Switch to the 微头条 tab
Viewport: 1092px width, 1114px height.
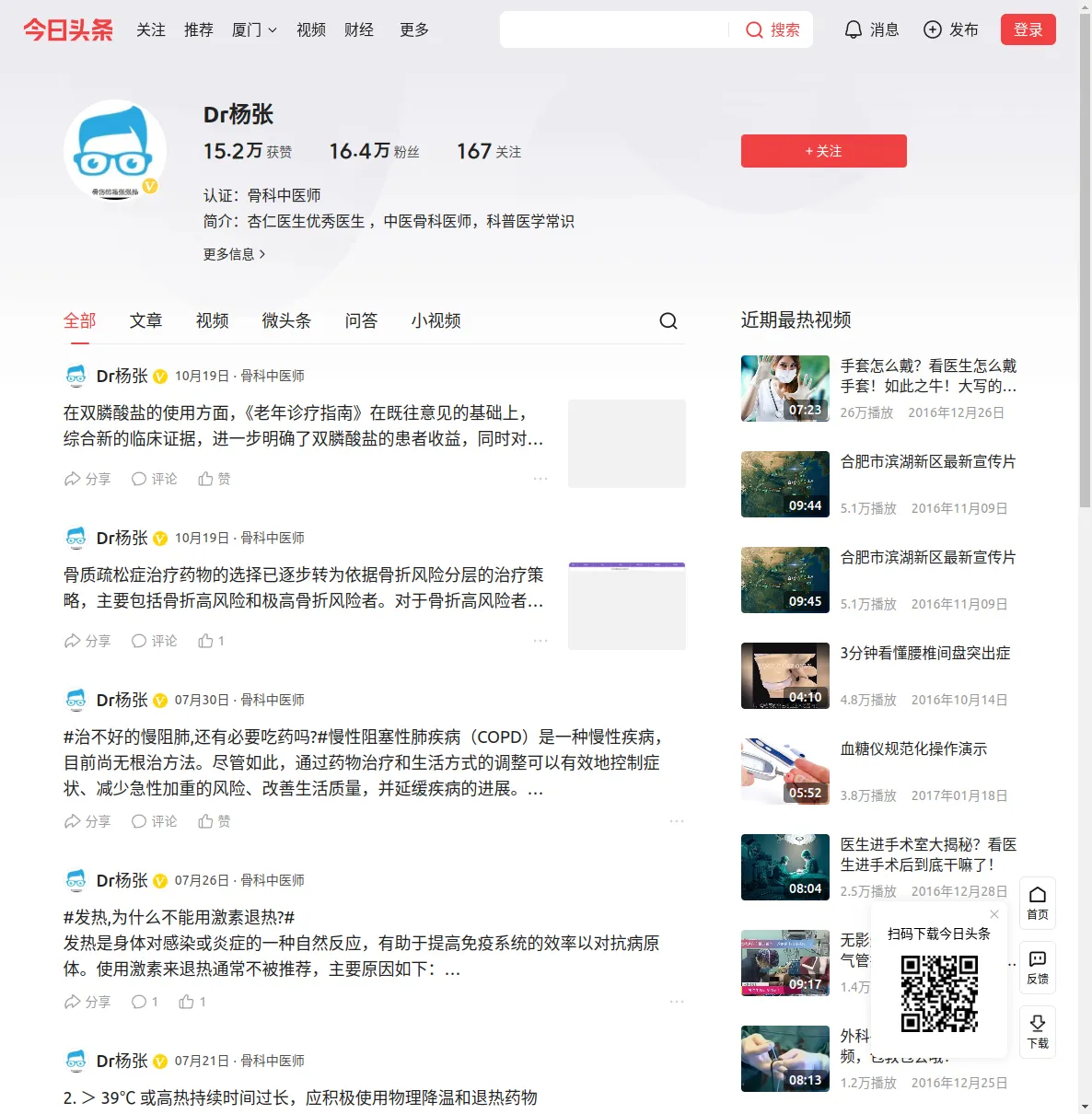pos(286,320)
